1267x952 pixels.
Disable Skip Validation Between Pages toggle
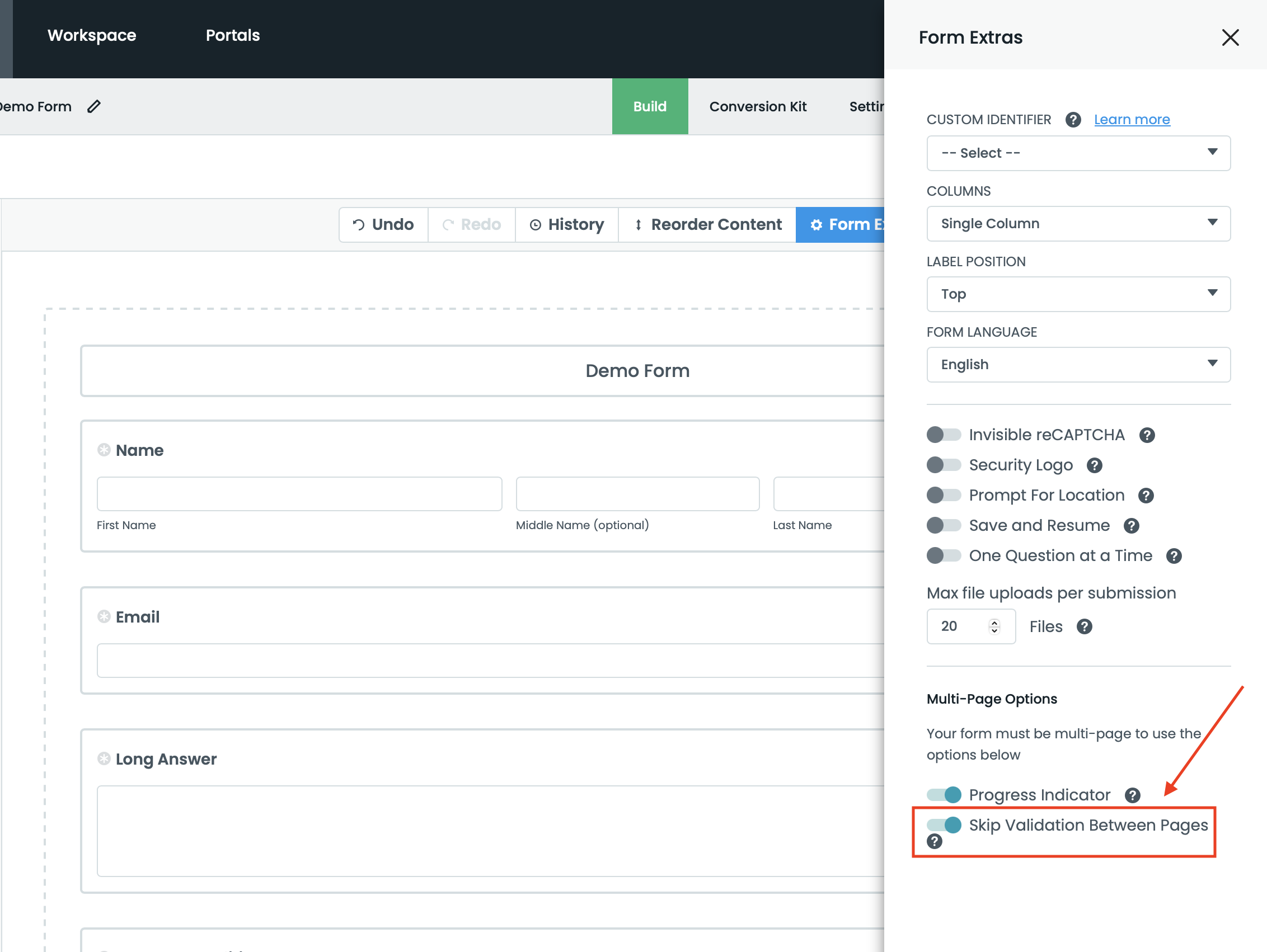pyautogui.click(x=944, y=825)
